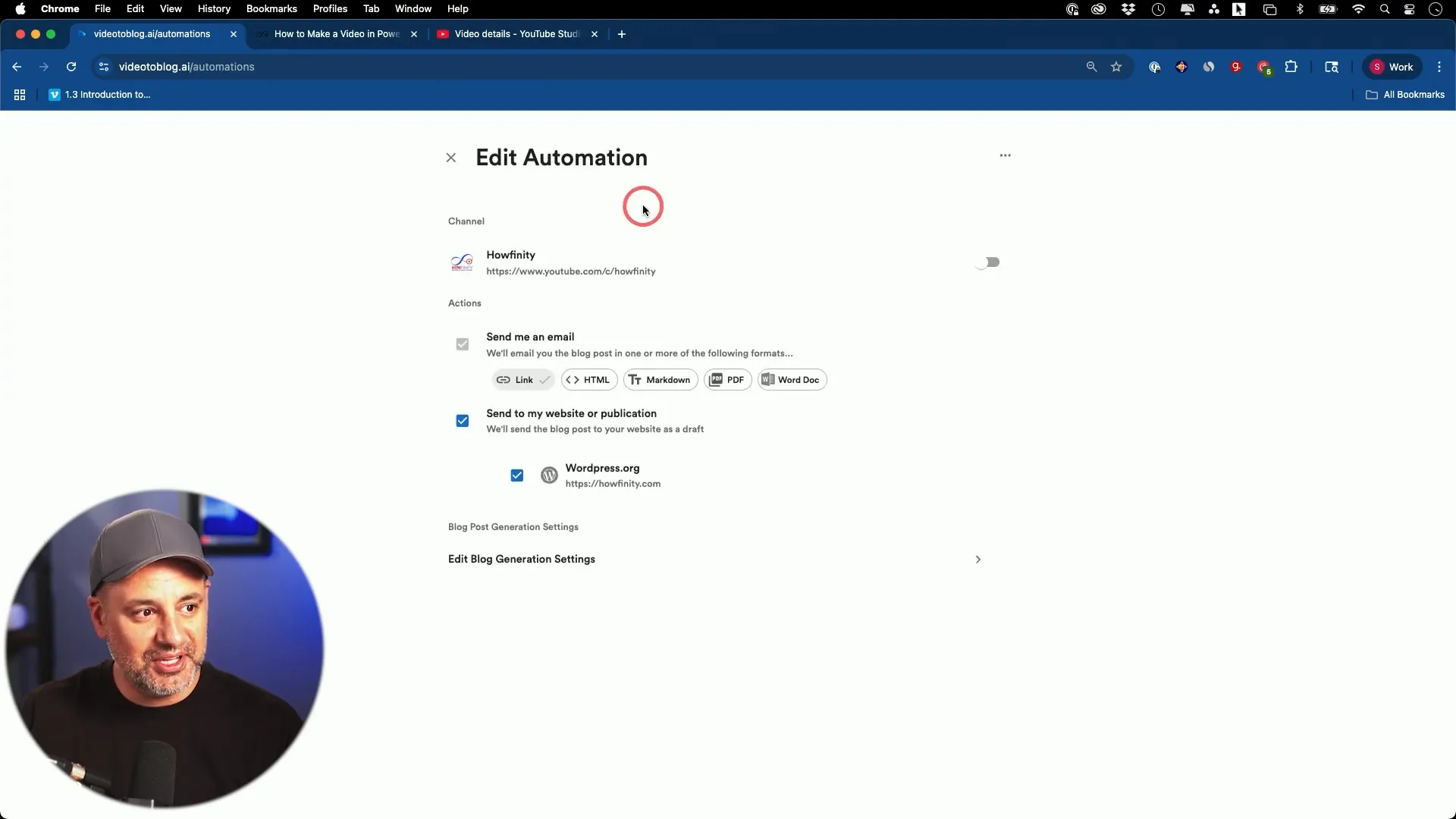Click the address bar URL field

coord(591,67)
